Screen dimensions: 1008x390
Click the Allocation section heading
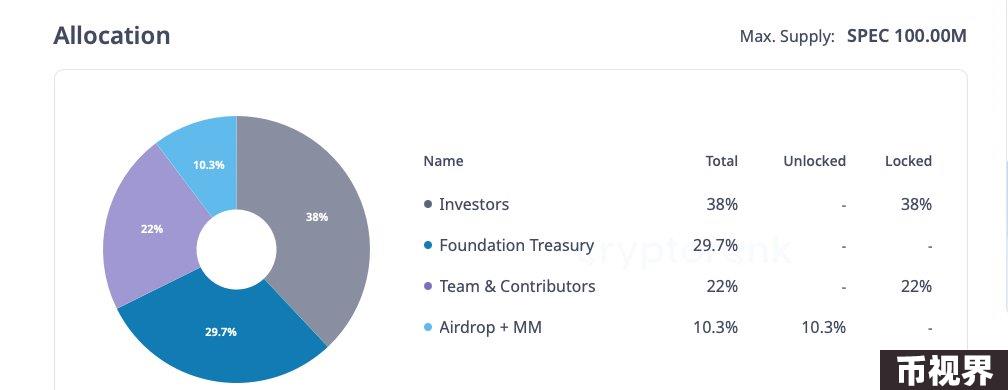(112, 35)
